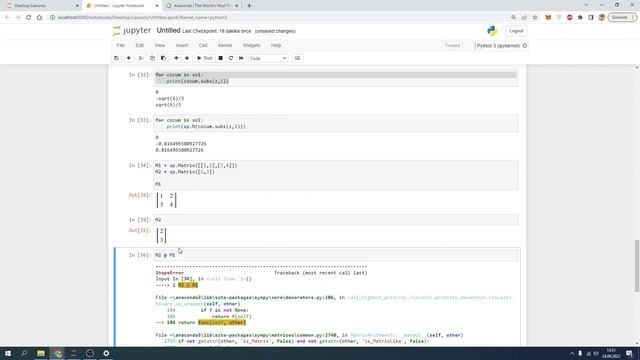Open the cell type dropdown showing Code
The image size is (640, 360).
[x=268, y=58]
